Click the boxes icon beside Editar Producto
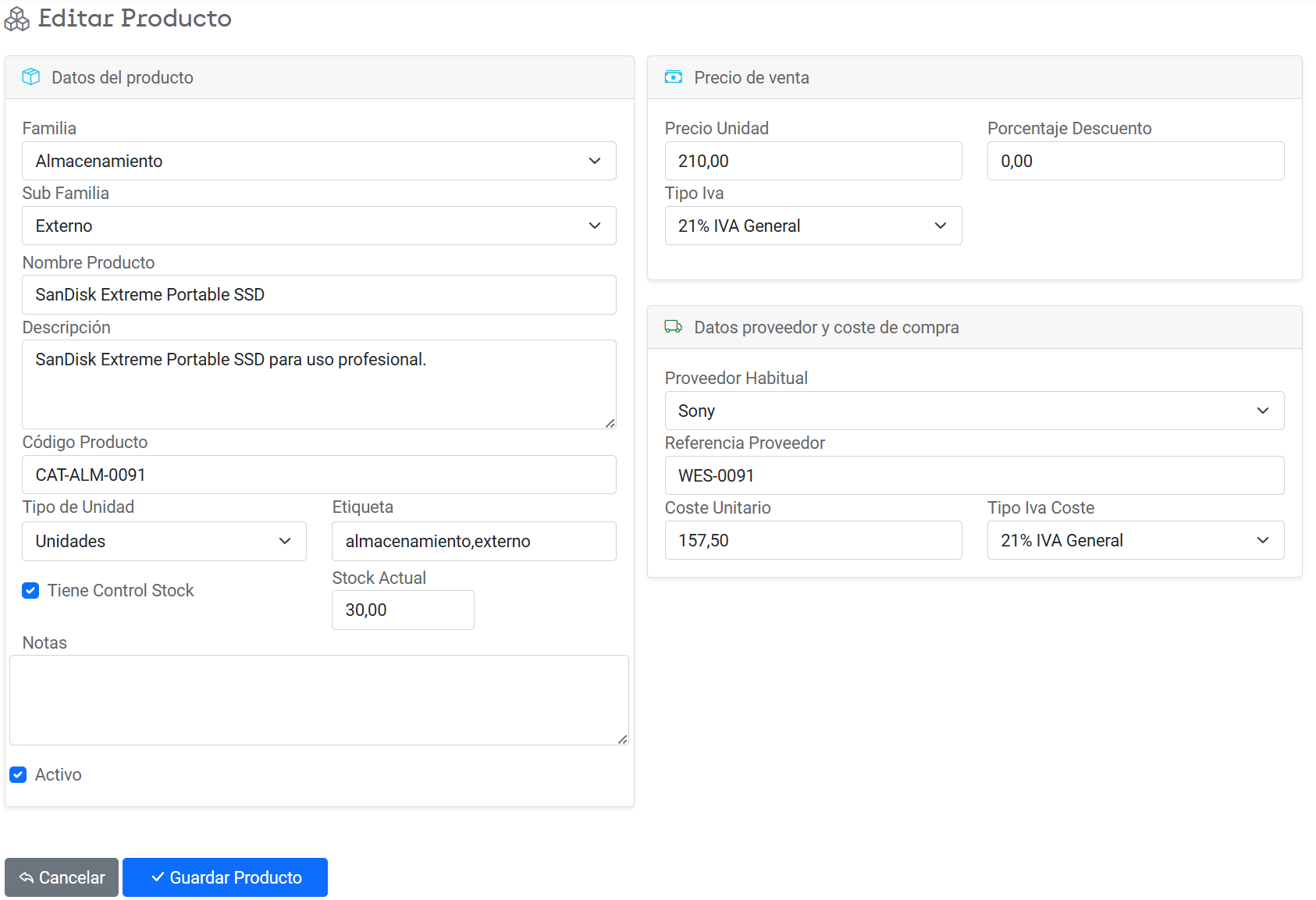Image resolution: width=1316 pixels, height=900 pixels. (17, 19)
